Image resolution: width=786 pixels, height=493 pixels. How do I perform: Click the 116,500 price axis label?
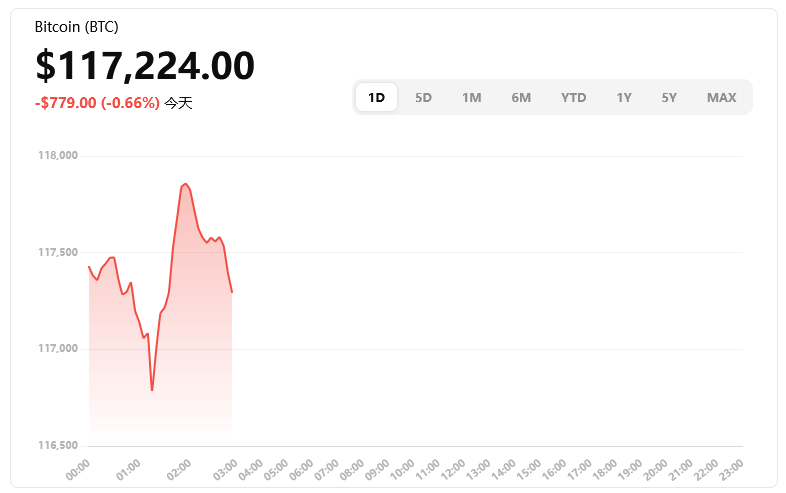click(58, 445)
